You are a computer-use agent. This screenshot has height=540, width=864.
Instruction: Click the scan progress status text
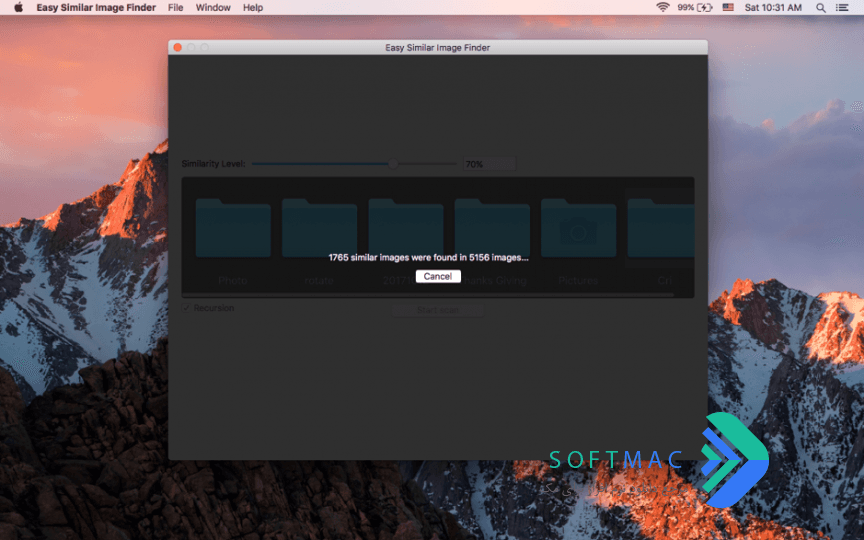click(428, 257)
